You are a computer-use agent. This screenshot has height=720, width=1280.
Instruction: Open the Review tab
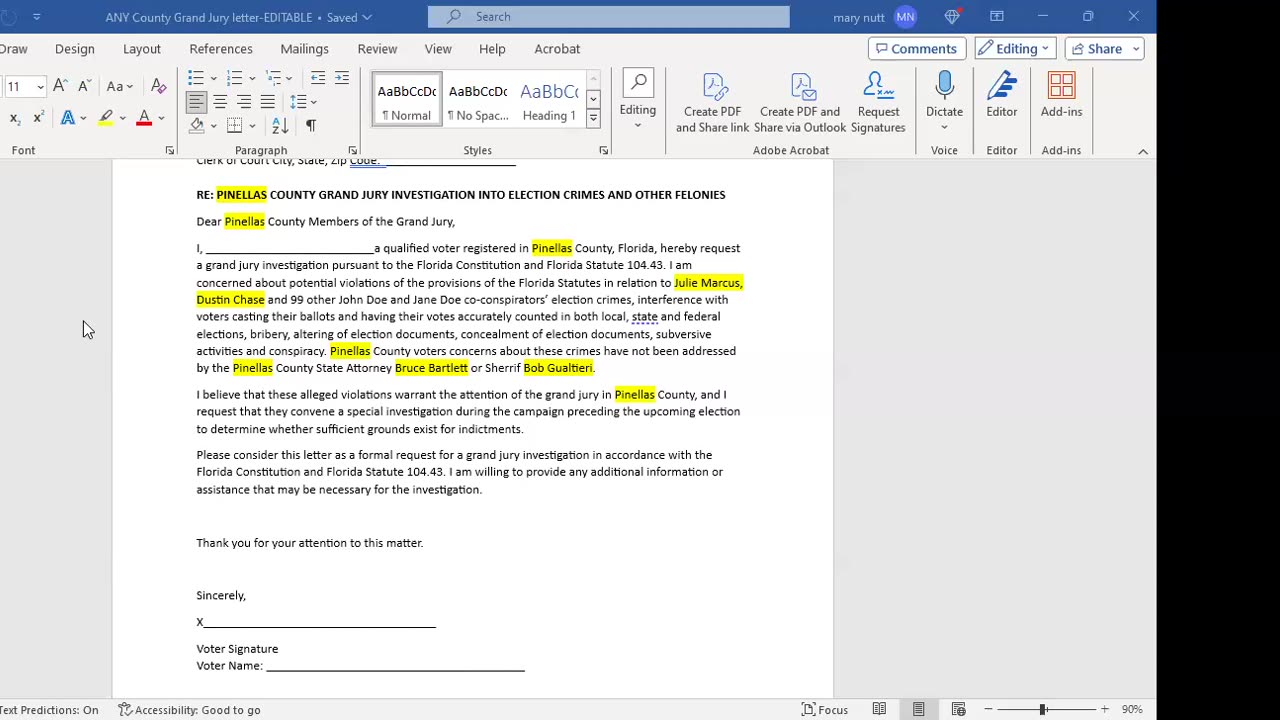(x=377, y=48)
